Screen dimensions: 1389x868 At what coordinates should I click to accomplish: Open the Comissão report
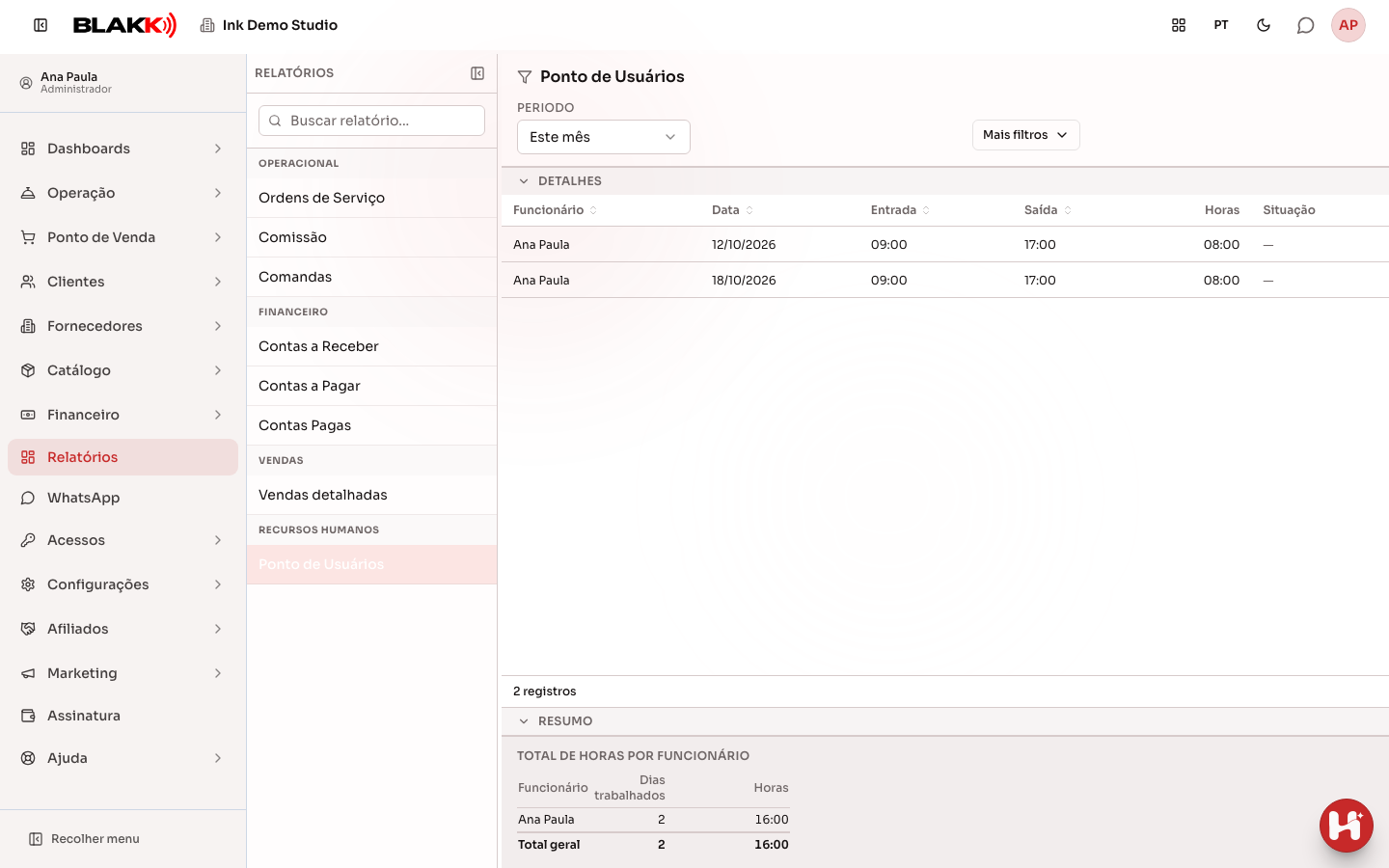coord(371,237)
